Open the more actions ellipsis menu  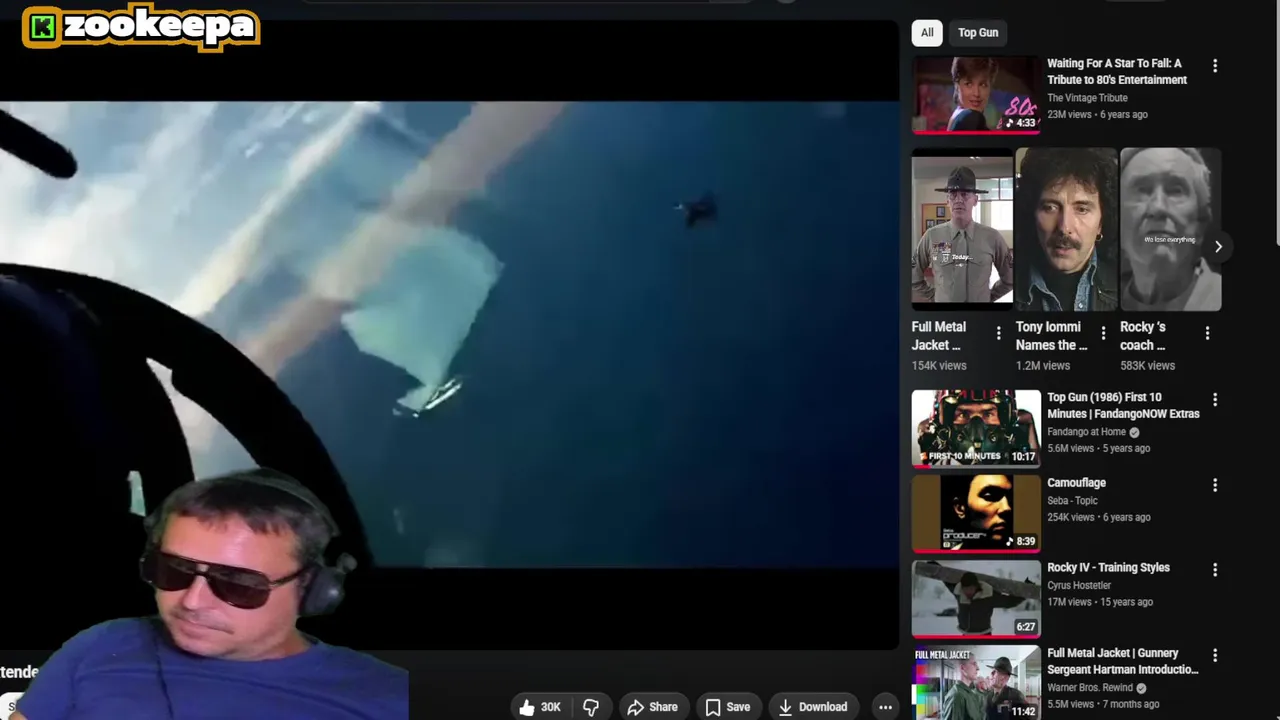point(885,707)
